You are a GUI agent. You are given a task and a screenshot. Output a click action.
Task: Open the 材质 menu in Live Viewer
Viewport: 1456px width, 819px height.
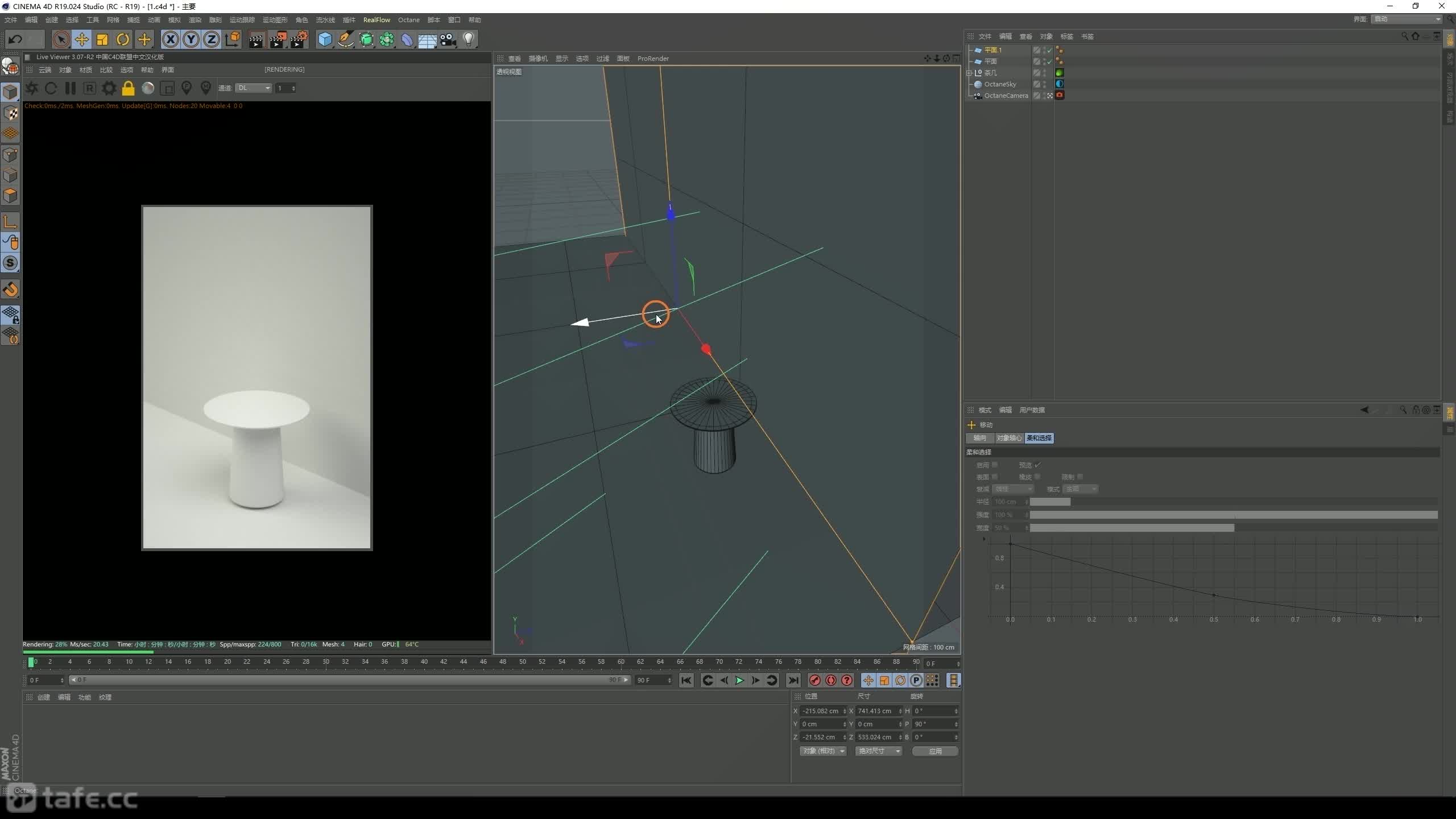tap(86, 70)
